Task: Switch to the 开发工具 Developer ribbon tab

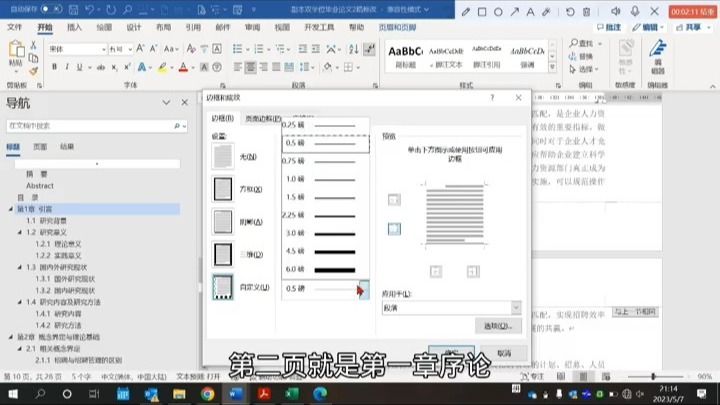Action: click(319, 28)
